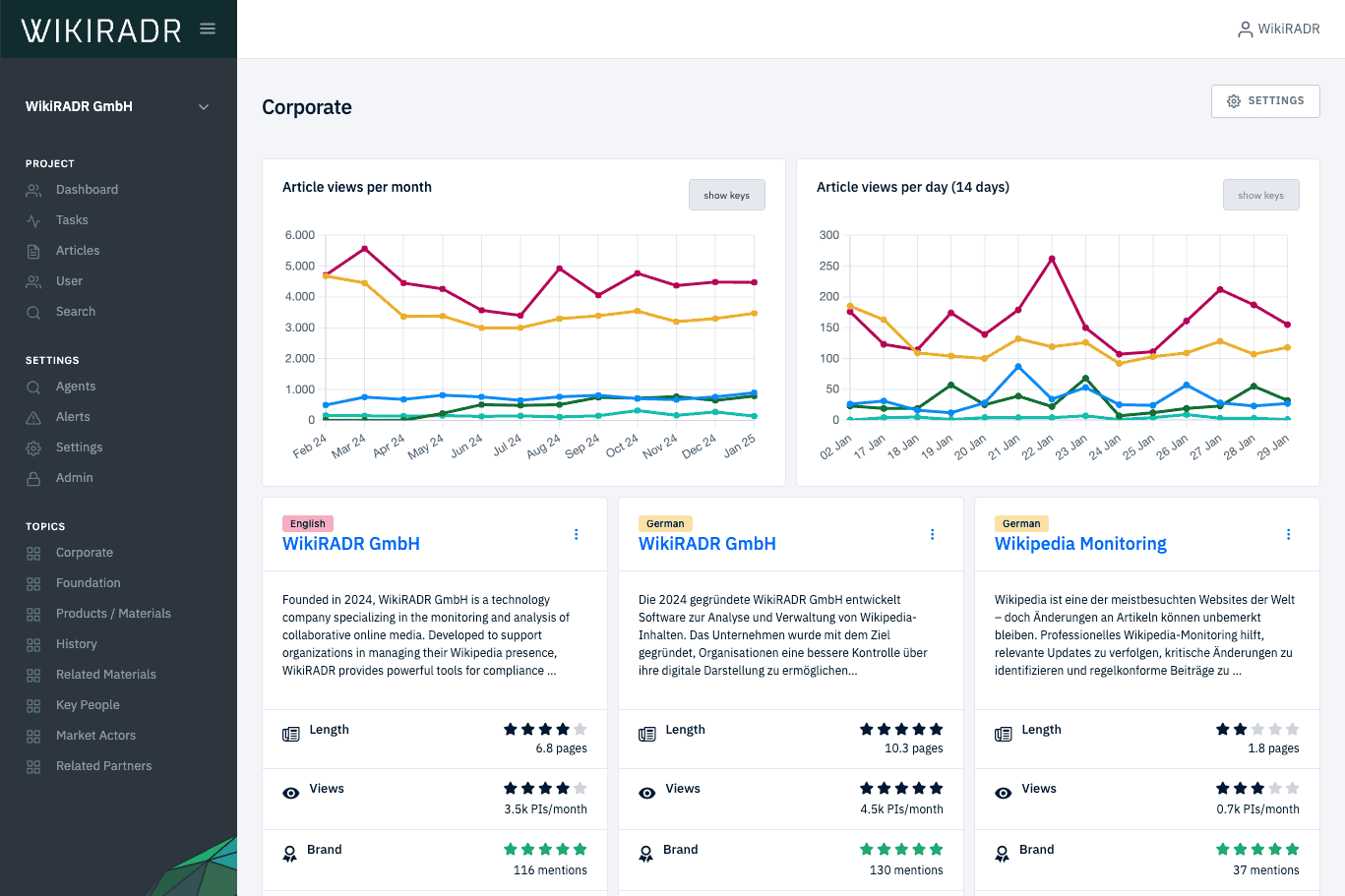Go to Tasks in the sidebar
Image resolution: width=1345 pixels, height=896 pixels.
[x=72, y=220]
